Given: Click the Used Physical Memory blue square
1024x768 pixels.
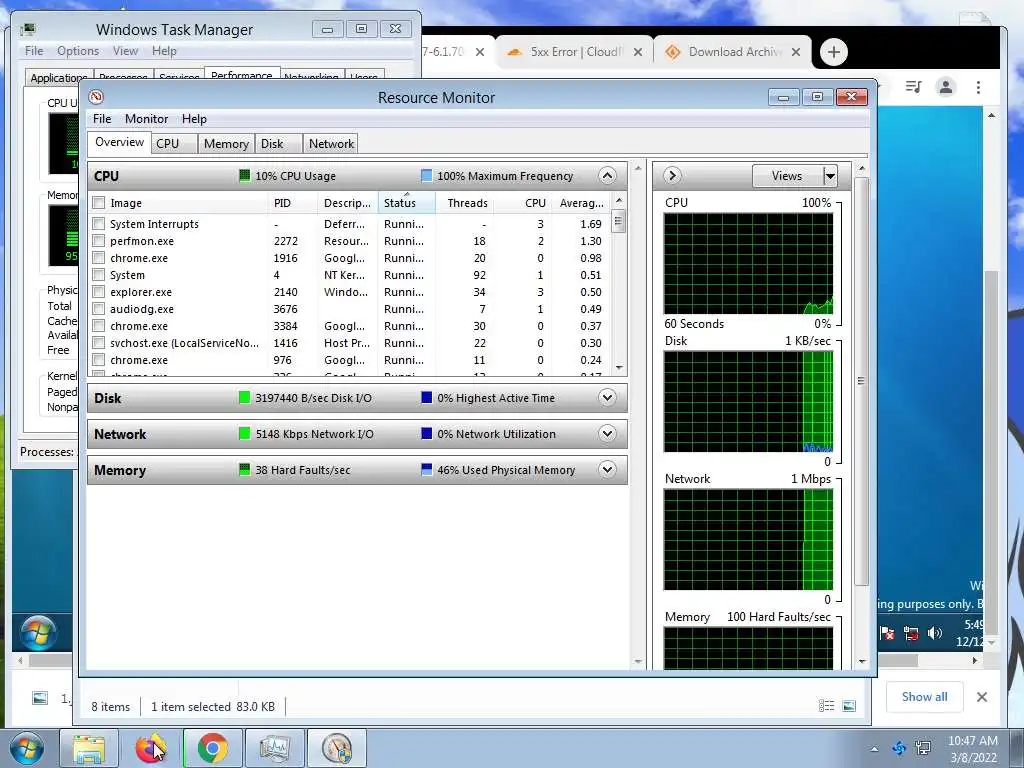Looking at the screenshot, I should pos(426,470).
